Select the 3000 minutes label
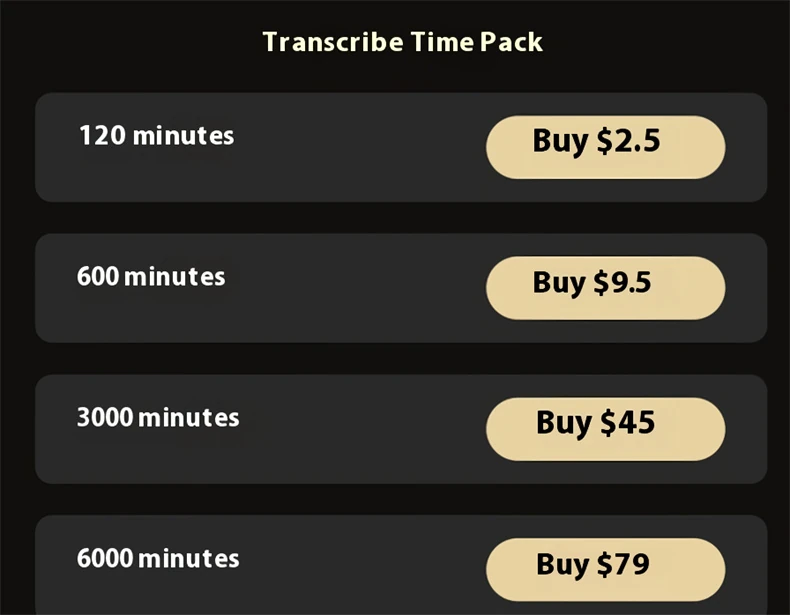790x615 pixels. click(158, 418)
